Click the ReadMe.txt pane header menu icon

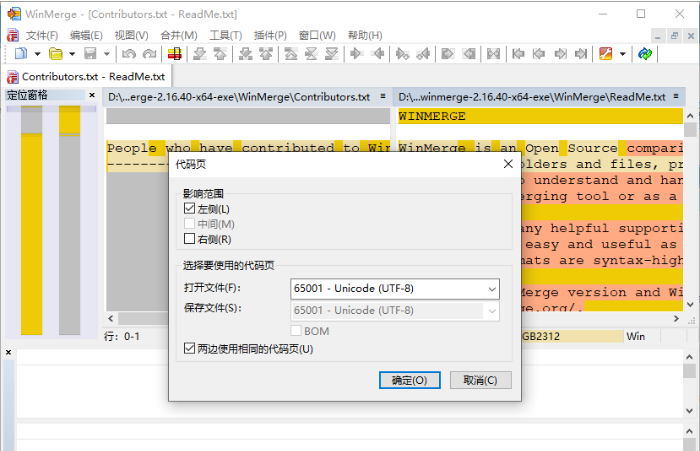coord(676,96)
